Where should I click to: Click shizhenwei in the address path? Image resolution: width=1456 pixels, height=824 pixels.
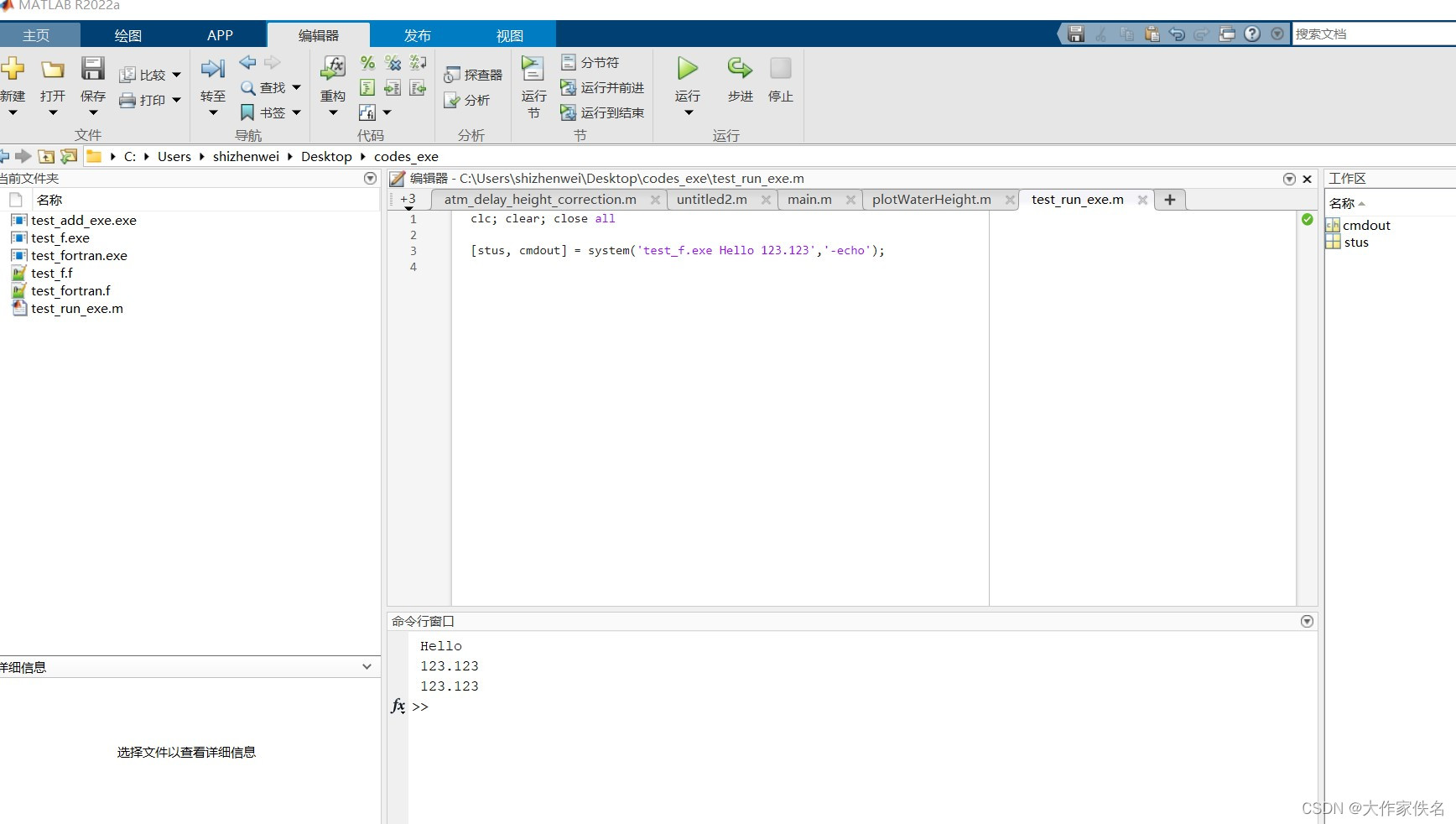coord(246,157)
